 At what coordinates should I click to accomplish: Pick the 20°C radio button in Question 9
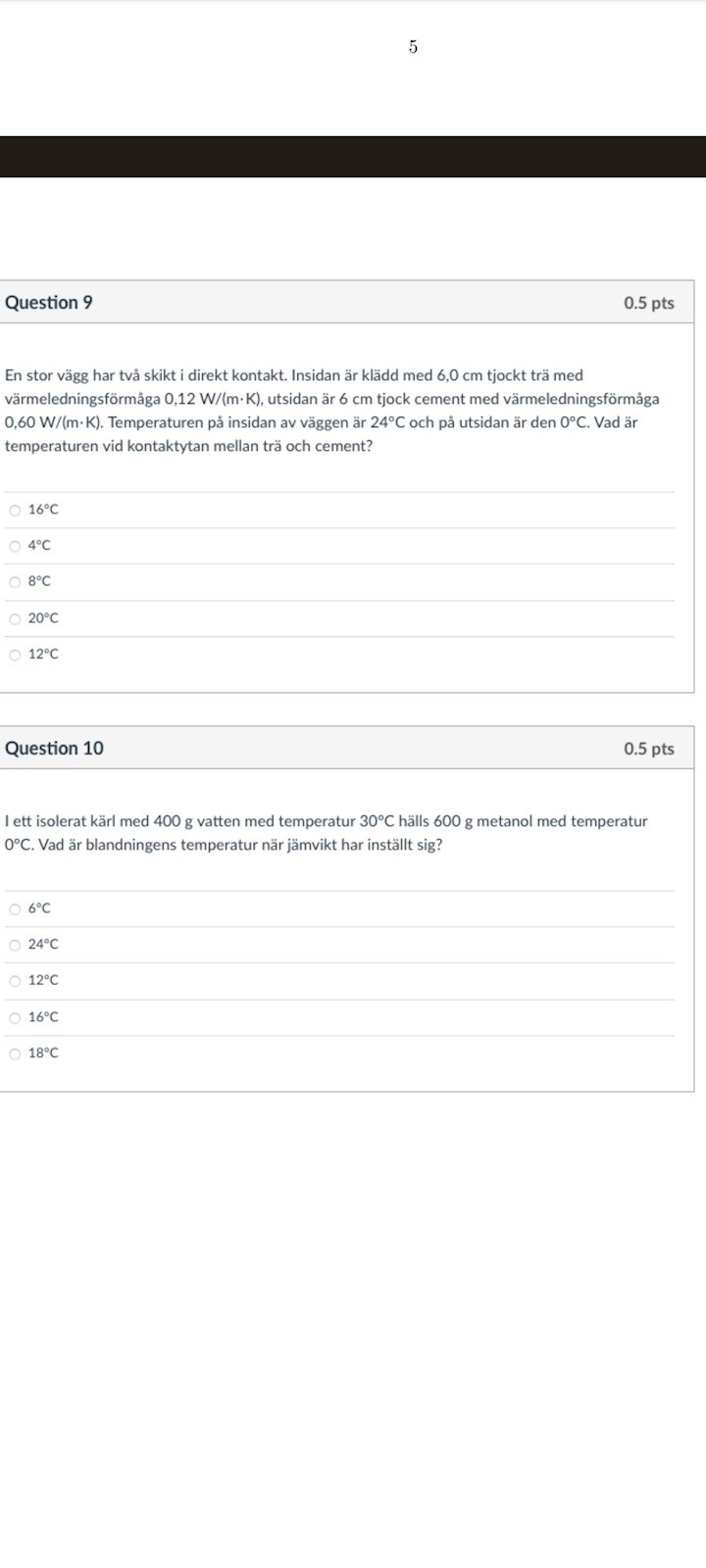click(x=15, y=618)
